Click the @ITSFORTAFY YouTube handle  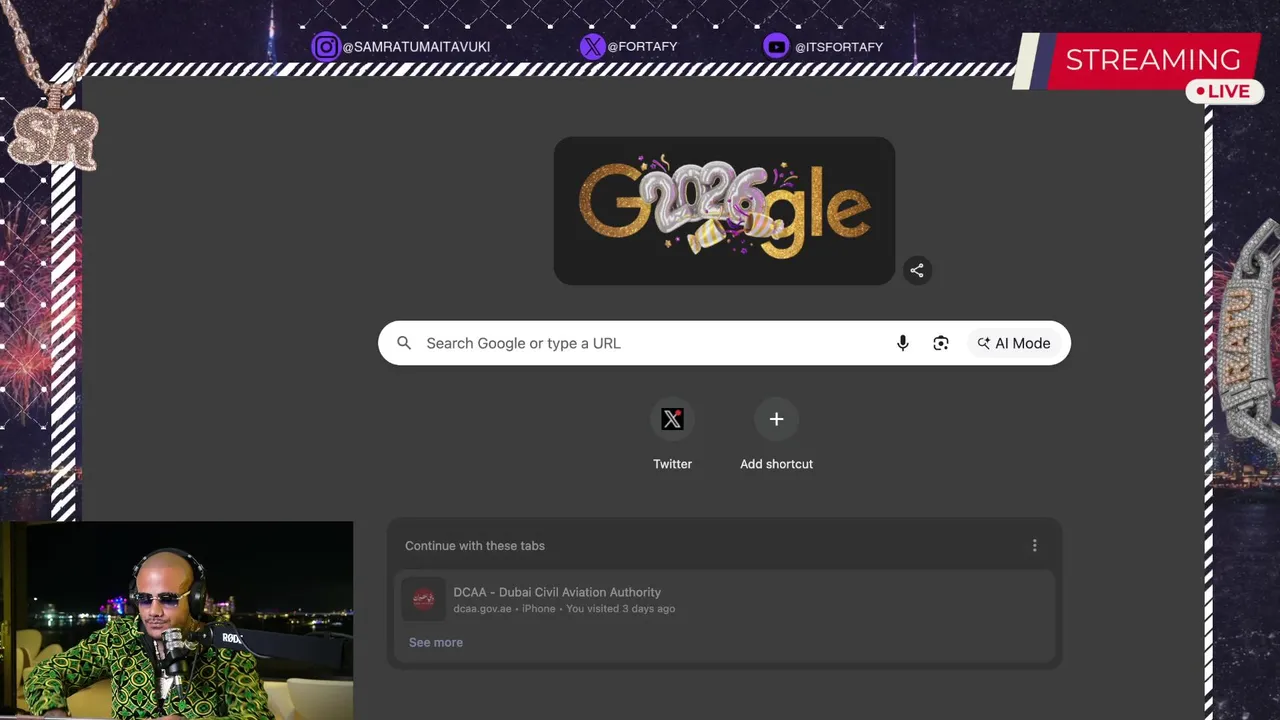click(839, 47)
